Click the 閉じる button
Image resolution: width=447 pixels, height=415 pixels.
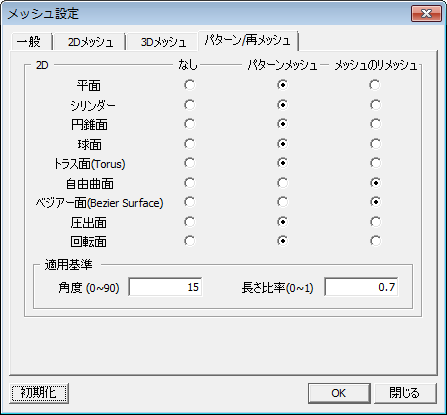click(405, 393)
